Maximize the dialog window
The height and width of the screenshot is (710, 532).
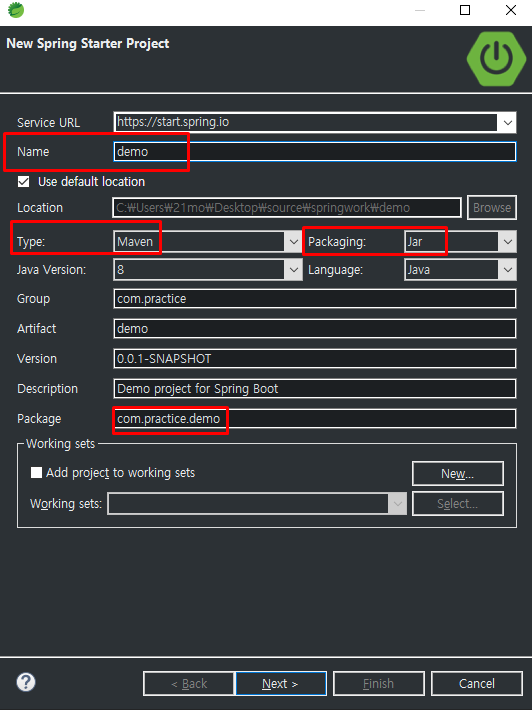click(465, 10)
